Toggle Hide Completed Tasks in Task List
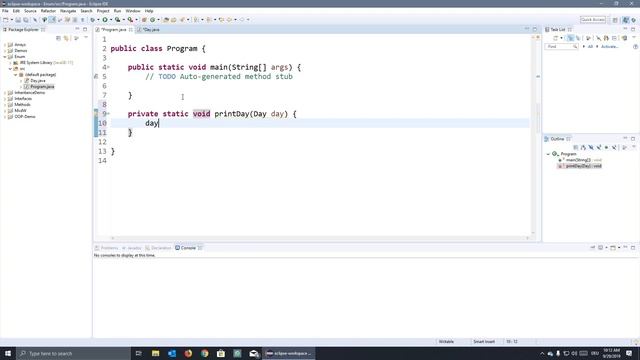The width and height of the screenshot is (640, 360). [x=598, y=38]
